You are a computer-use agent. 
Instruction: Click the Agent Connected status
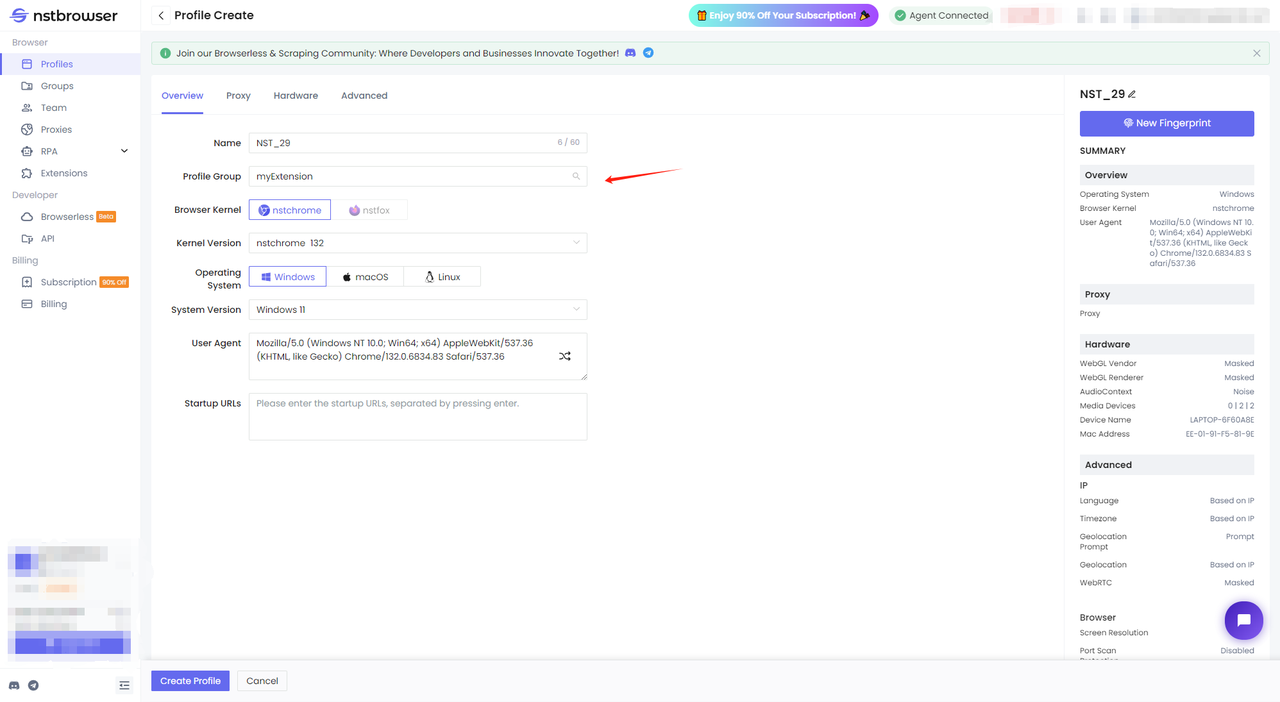pyautogui.click(x=941, y=15)
